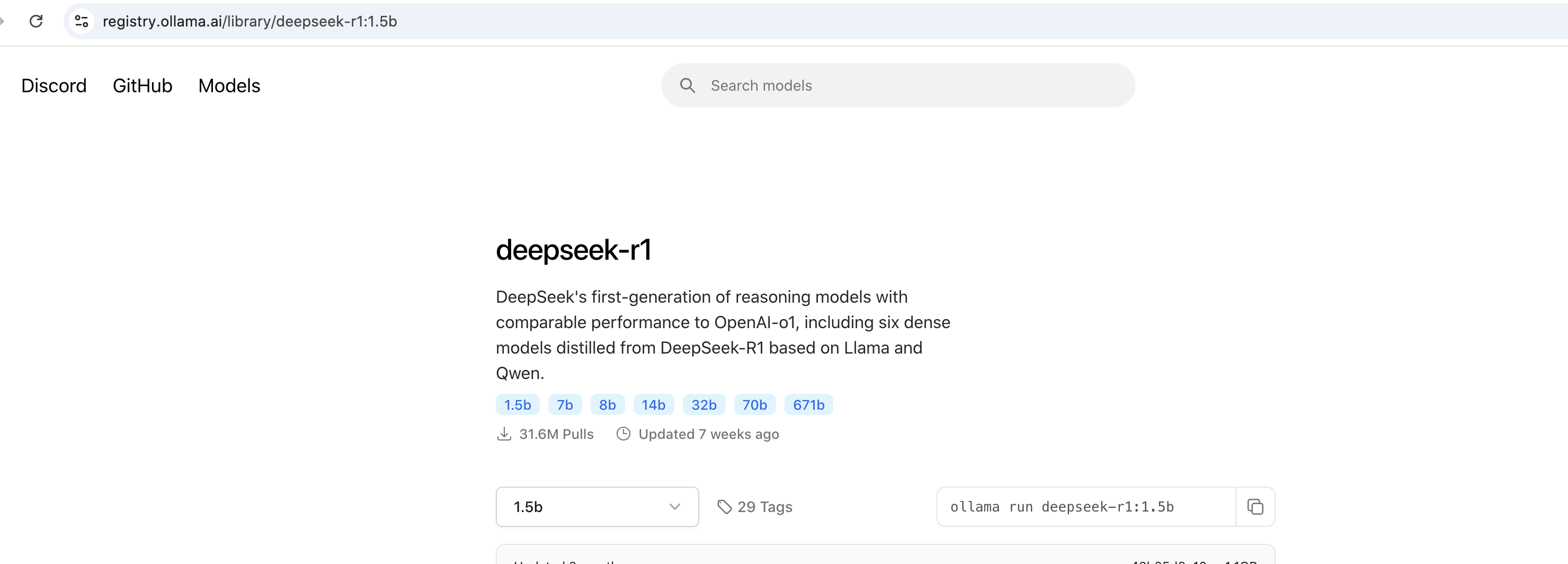This screenshot has height=564, width=1568.
Task: Select the 1.5b size tag
Action: pyautogui.click(x=518, y=405)
